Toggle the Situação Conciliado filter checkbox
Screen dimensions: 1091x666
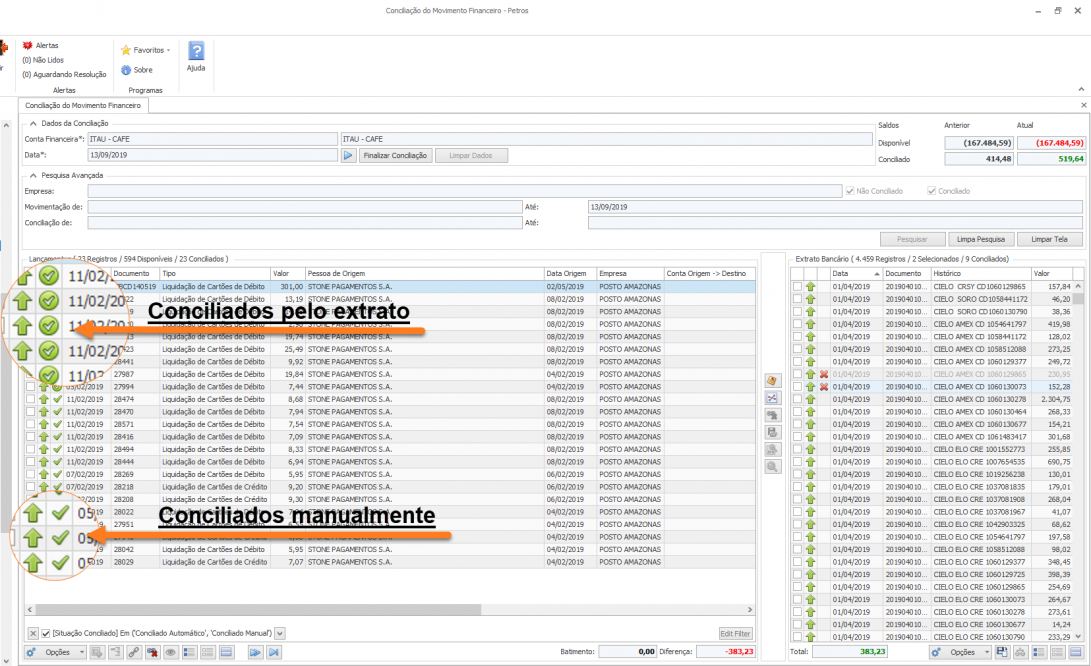pyautogui.click(x=45, y=633)
